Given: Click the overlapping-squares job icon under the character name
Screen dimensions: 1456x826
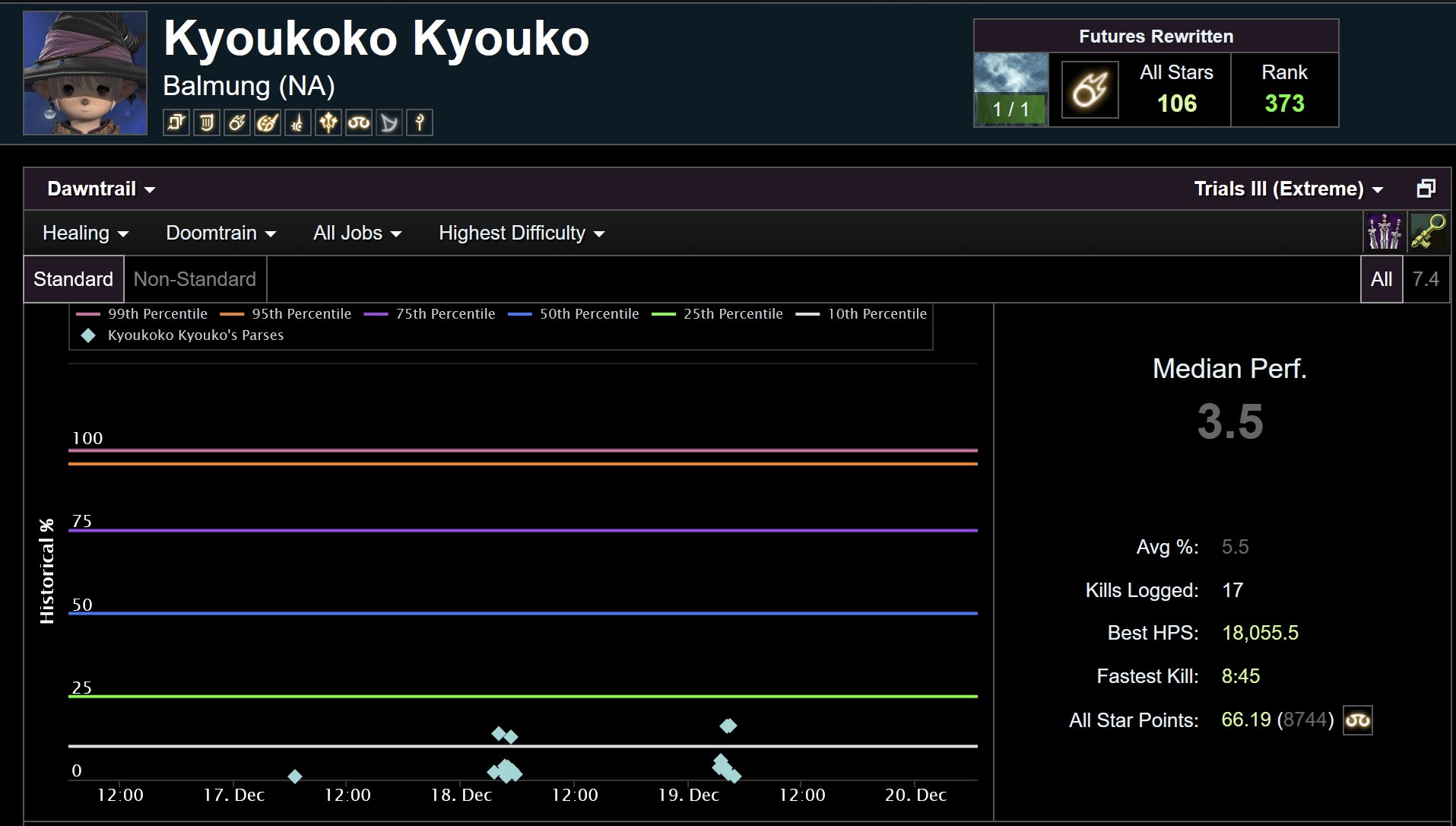Looking at the screenshot, I should point(176,122).
